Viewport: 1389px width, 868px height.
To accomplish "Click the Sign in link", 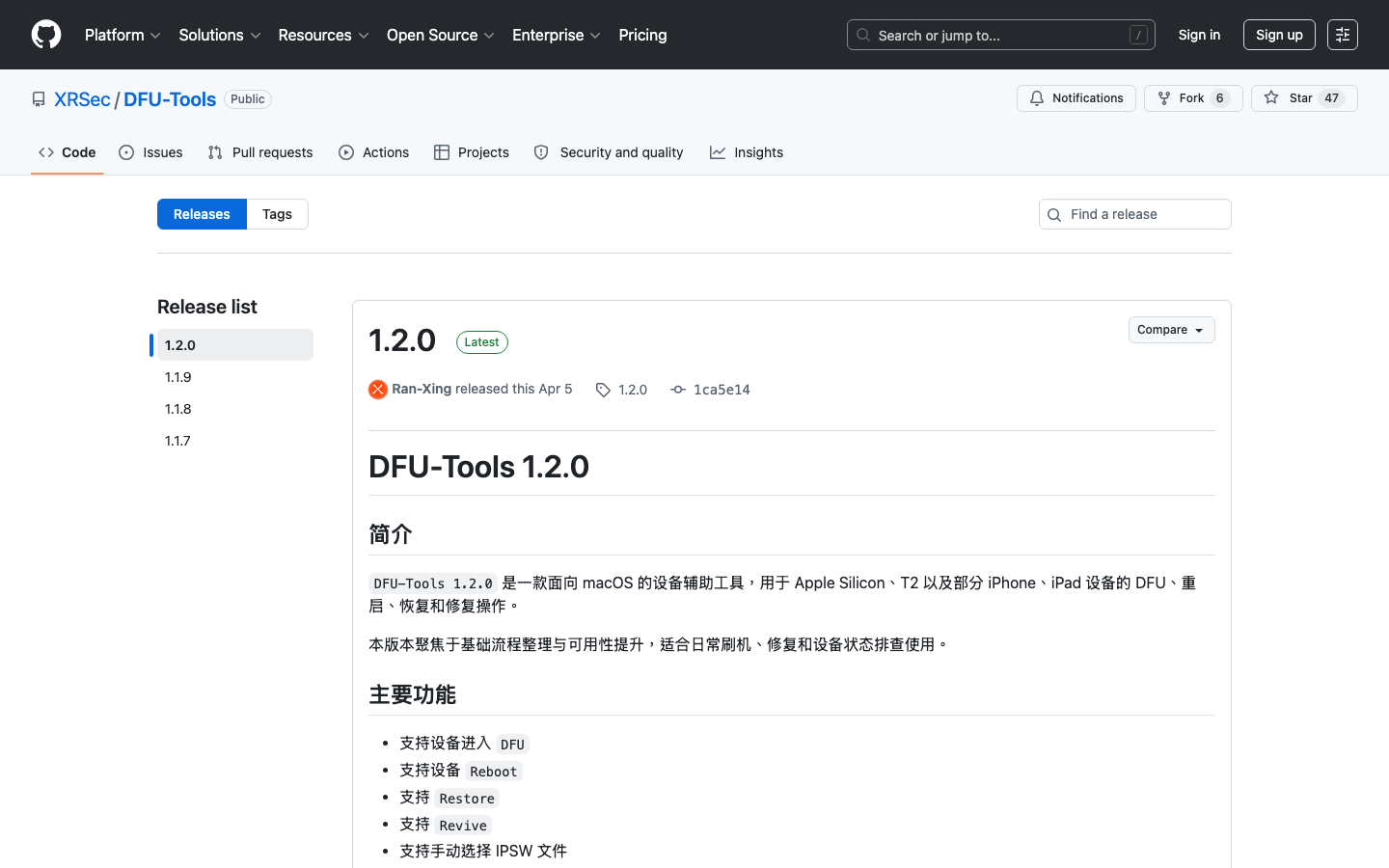I will point(1199,35).
